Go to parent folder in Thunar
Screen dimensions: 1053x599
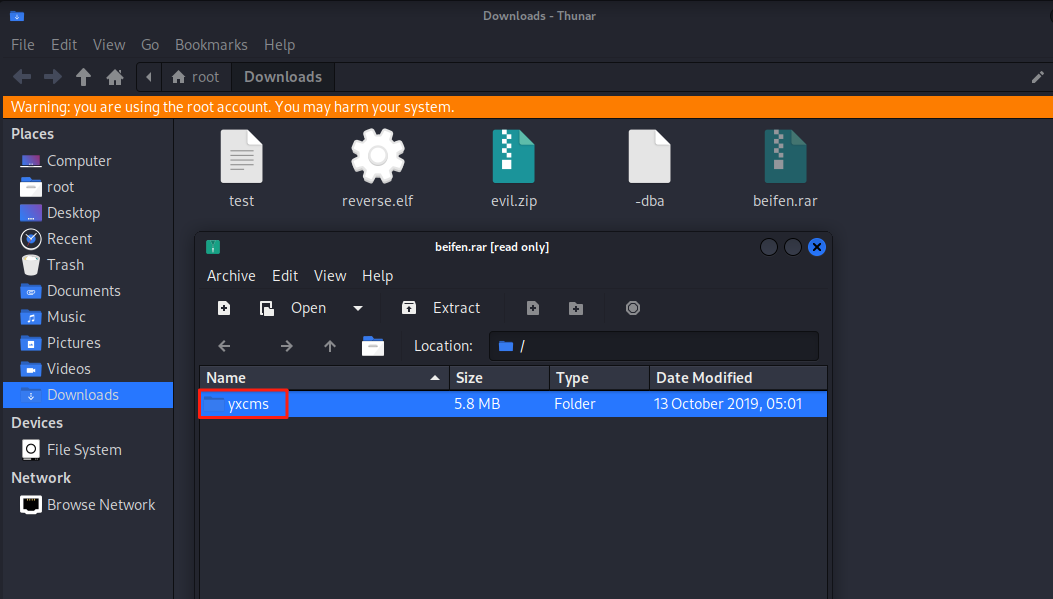point(83,77)
